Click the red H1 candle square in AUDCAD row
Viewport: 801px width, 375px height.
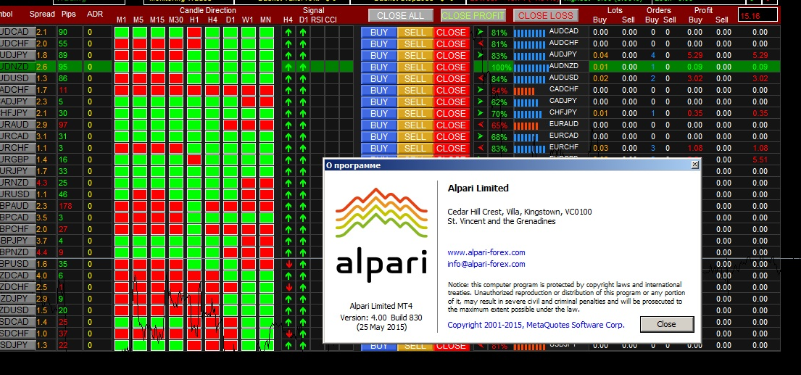194,32
